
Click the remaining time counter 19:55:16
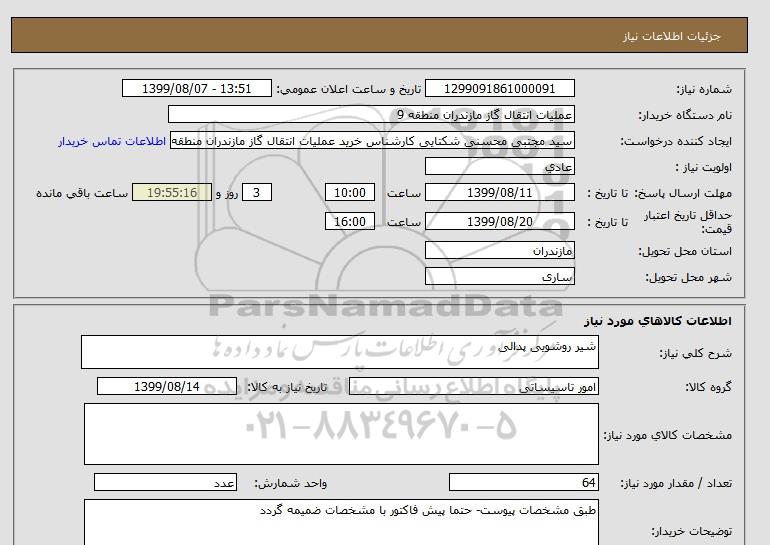coord(172,192)
